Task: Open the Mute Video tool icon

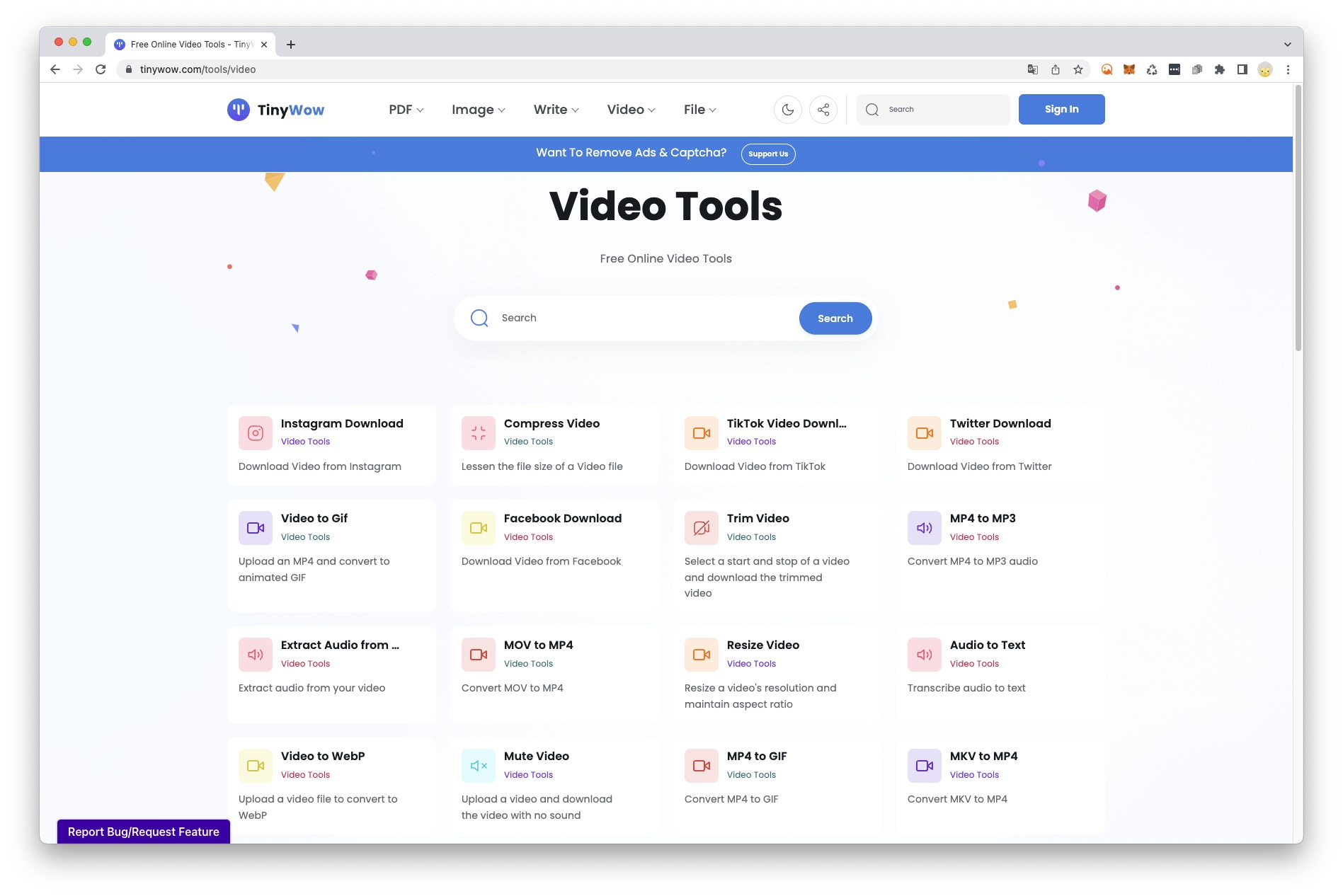Action: tap(478, 766)
